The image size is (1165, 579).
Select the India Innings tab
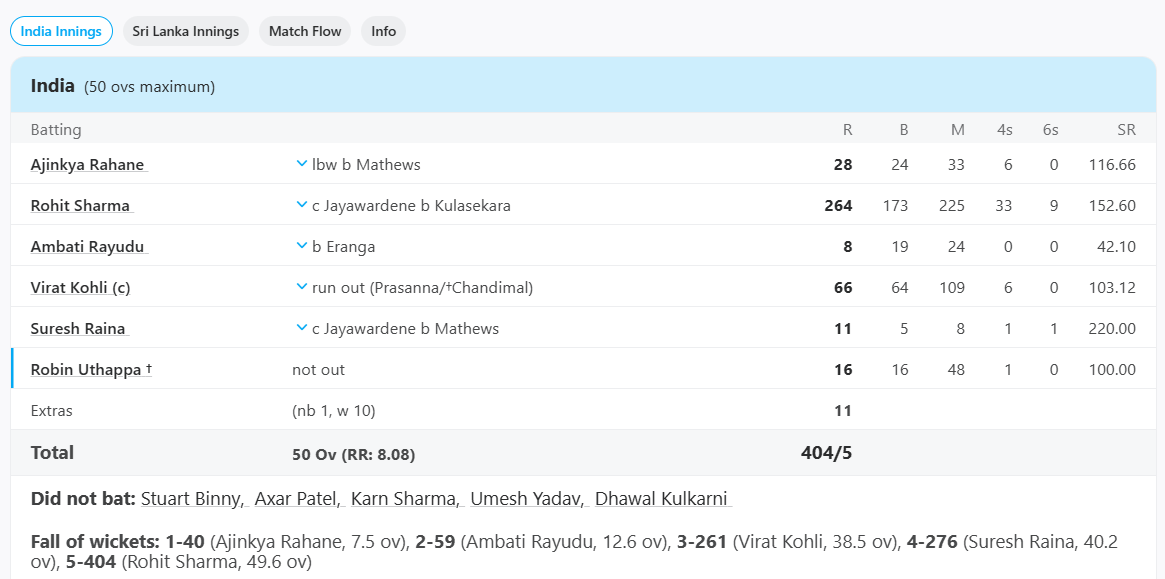[x=61, y=31]
